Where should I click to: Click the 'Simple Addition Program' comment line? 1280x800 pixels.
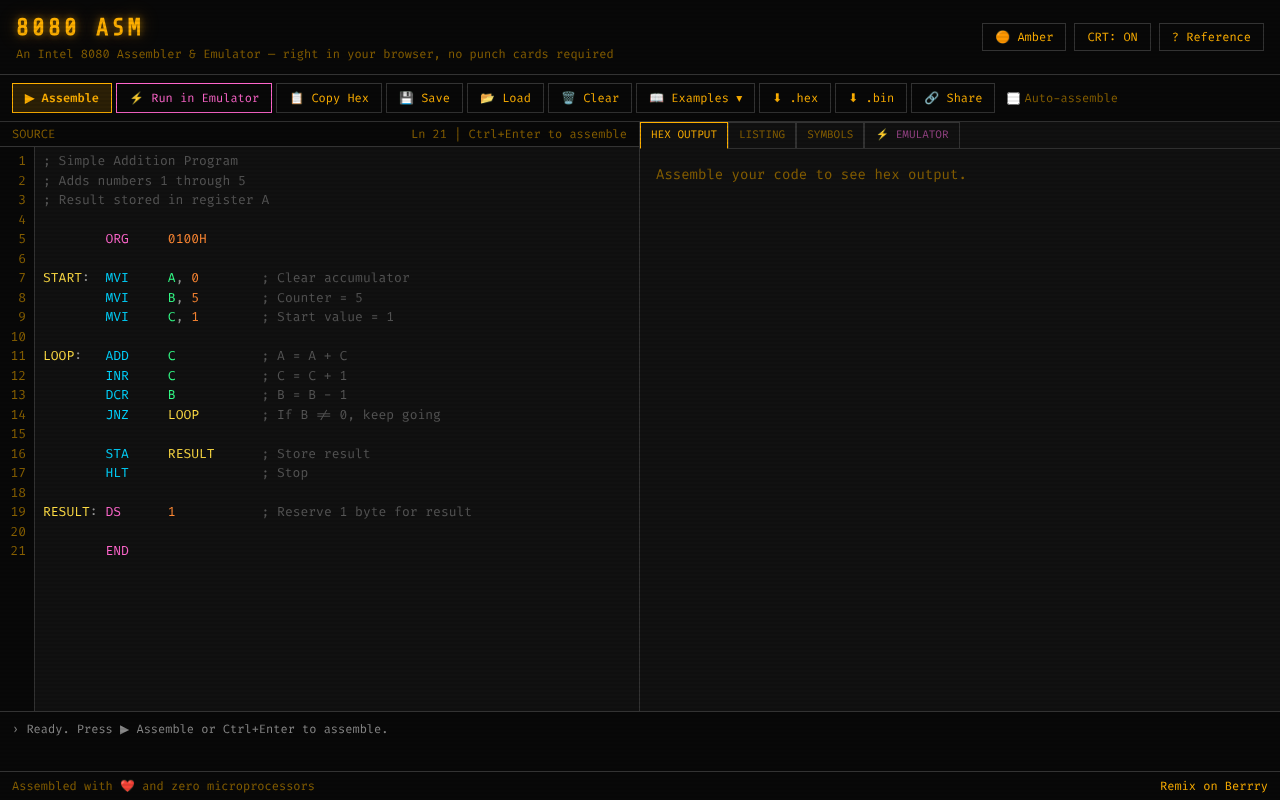click(x=141, y=161)
